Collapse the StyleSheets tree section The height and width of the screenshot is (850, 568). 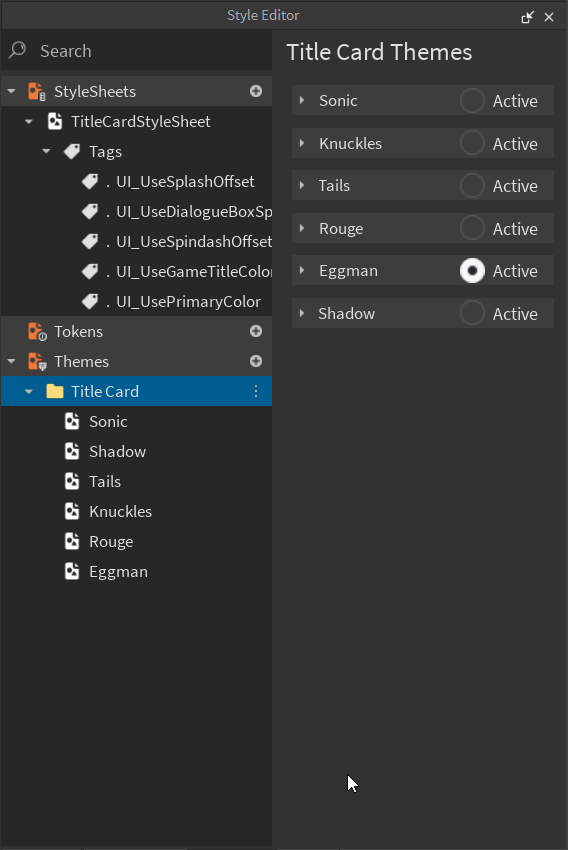tap(11, 91)
